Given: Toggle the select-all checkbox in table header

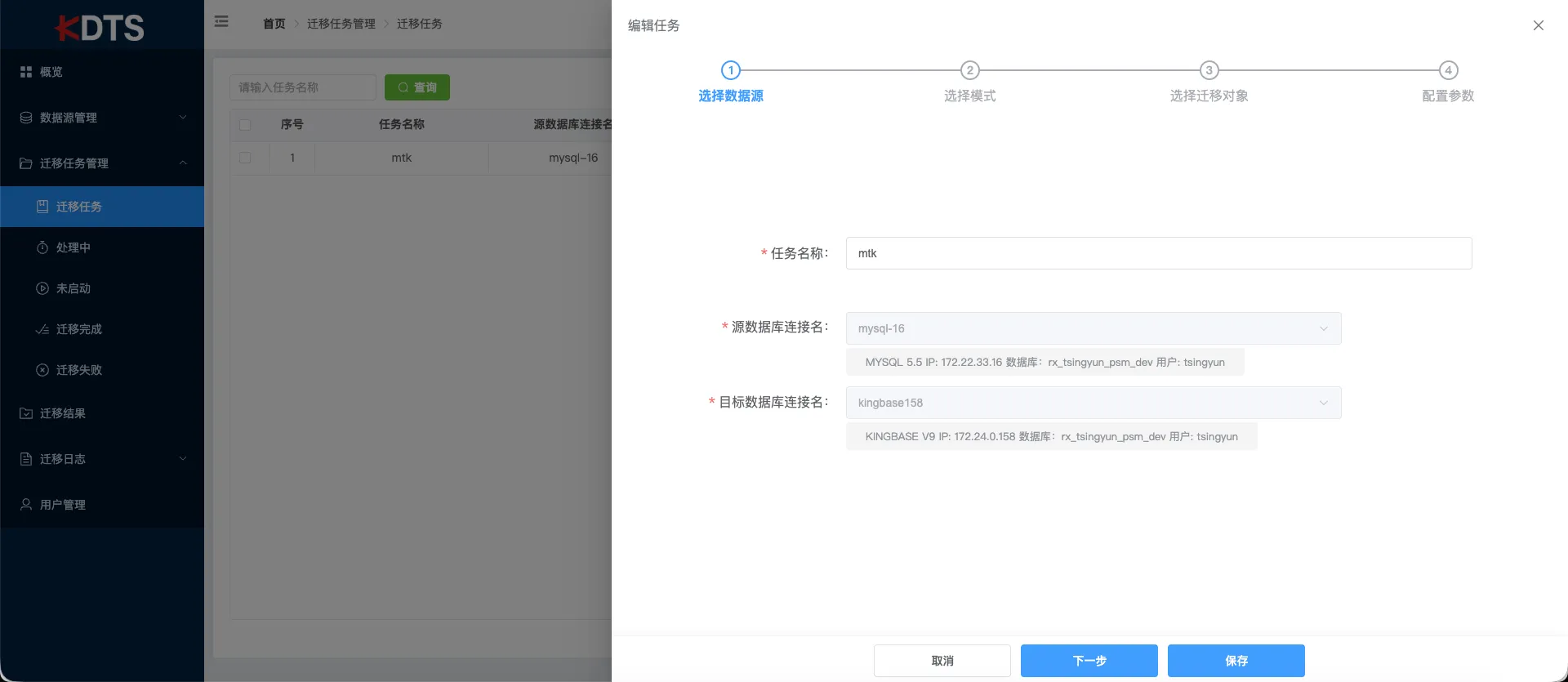Looking at the screenshot, I should 245,125.
